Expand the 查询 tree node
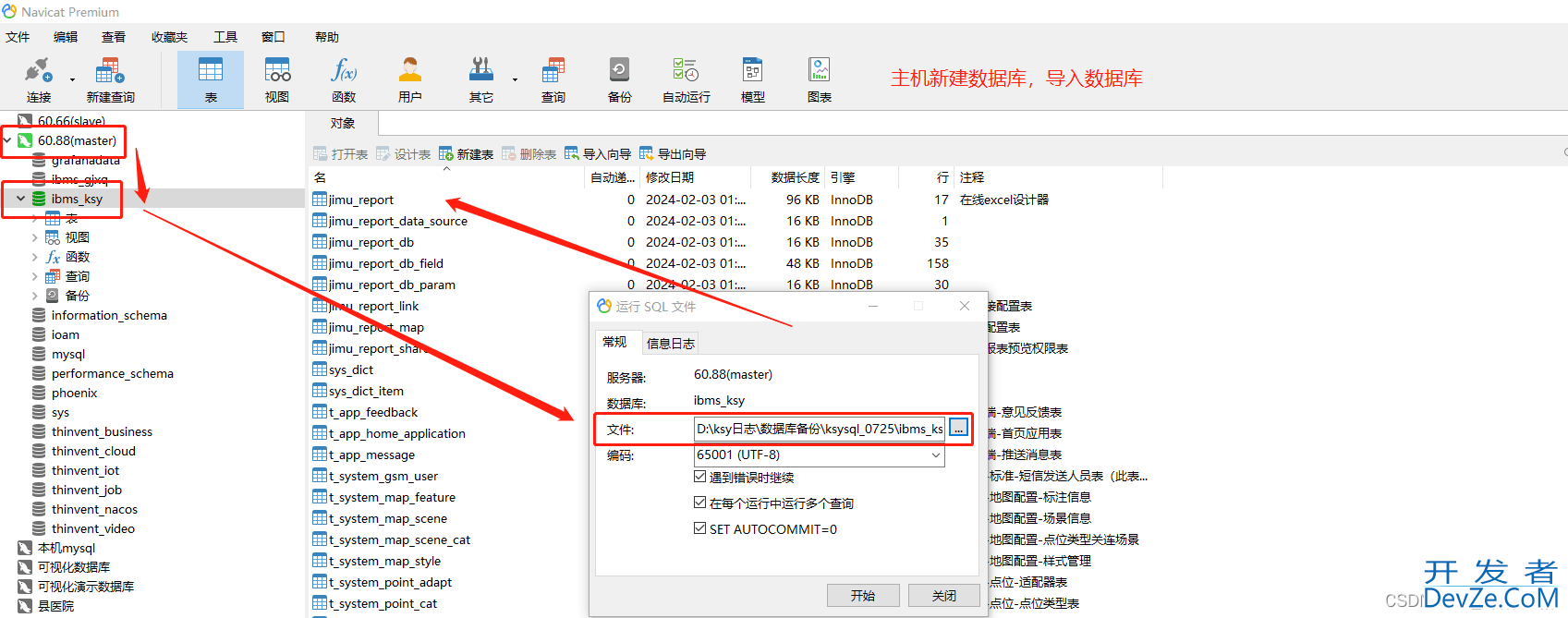 coord(35,276)
